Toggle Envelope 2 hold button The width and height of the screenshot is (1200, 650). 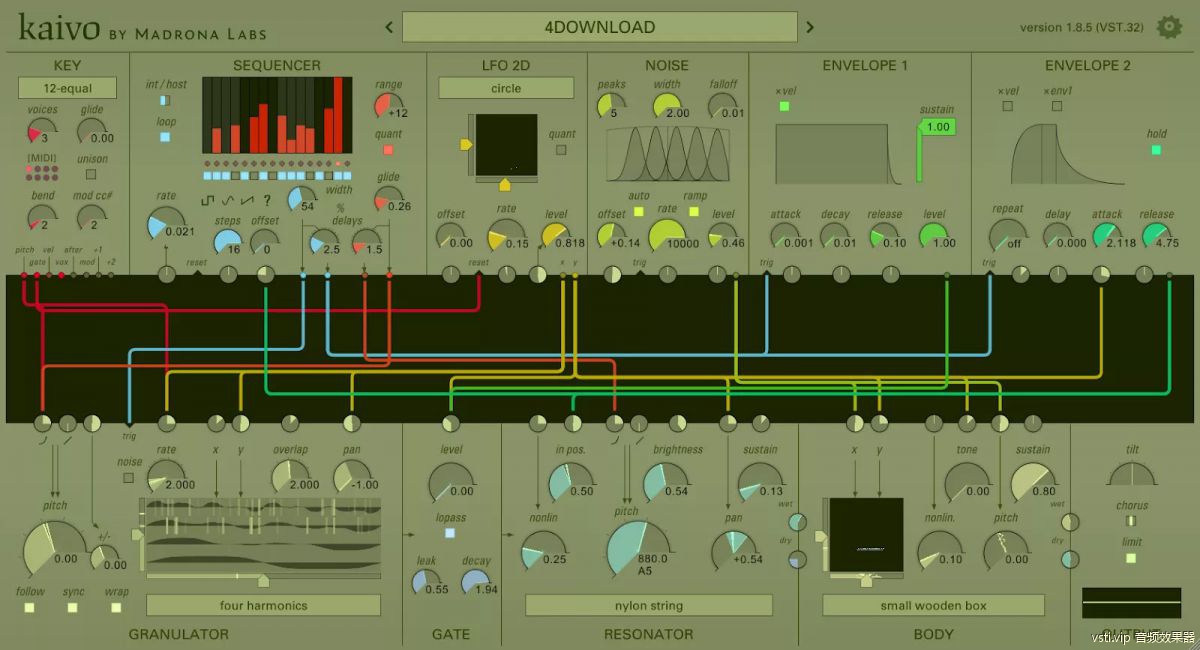pyautogui.click(x=1156, y=150)
